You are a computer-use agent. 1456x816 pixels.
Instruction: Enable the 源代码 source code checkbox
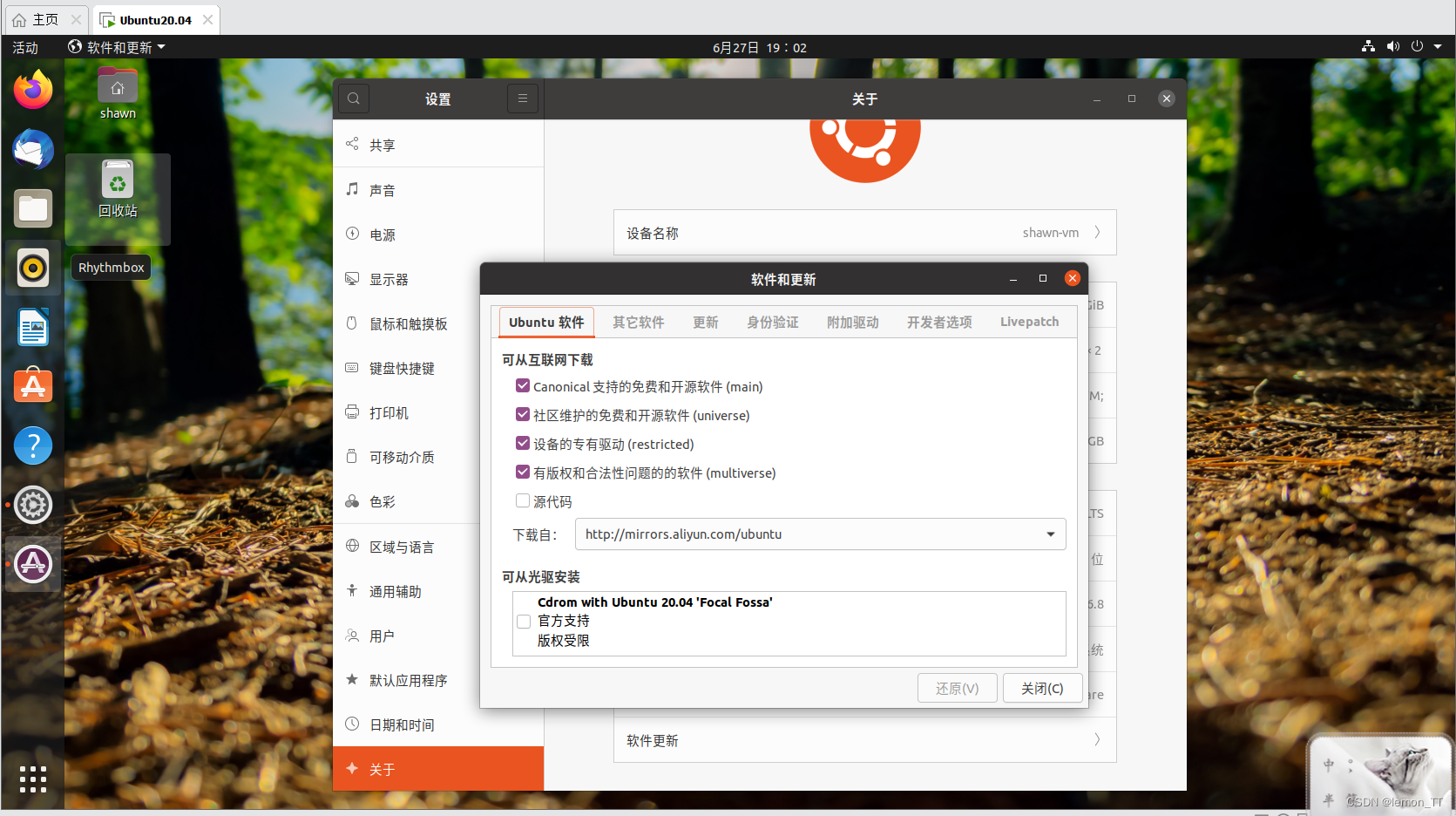tap(523, 501)
